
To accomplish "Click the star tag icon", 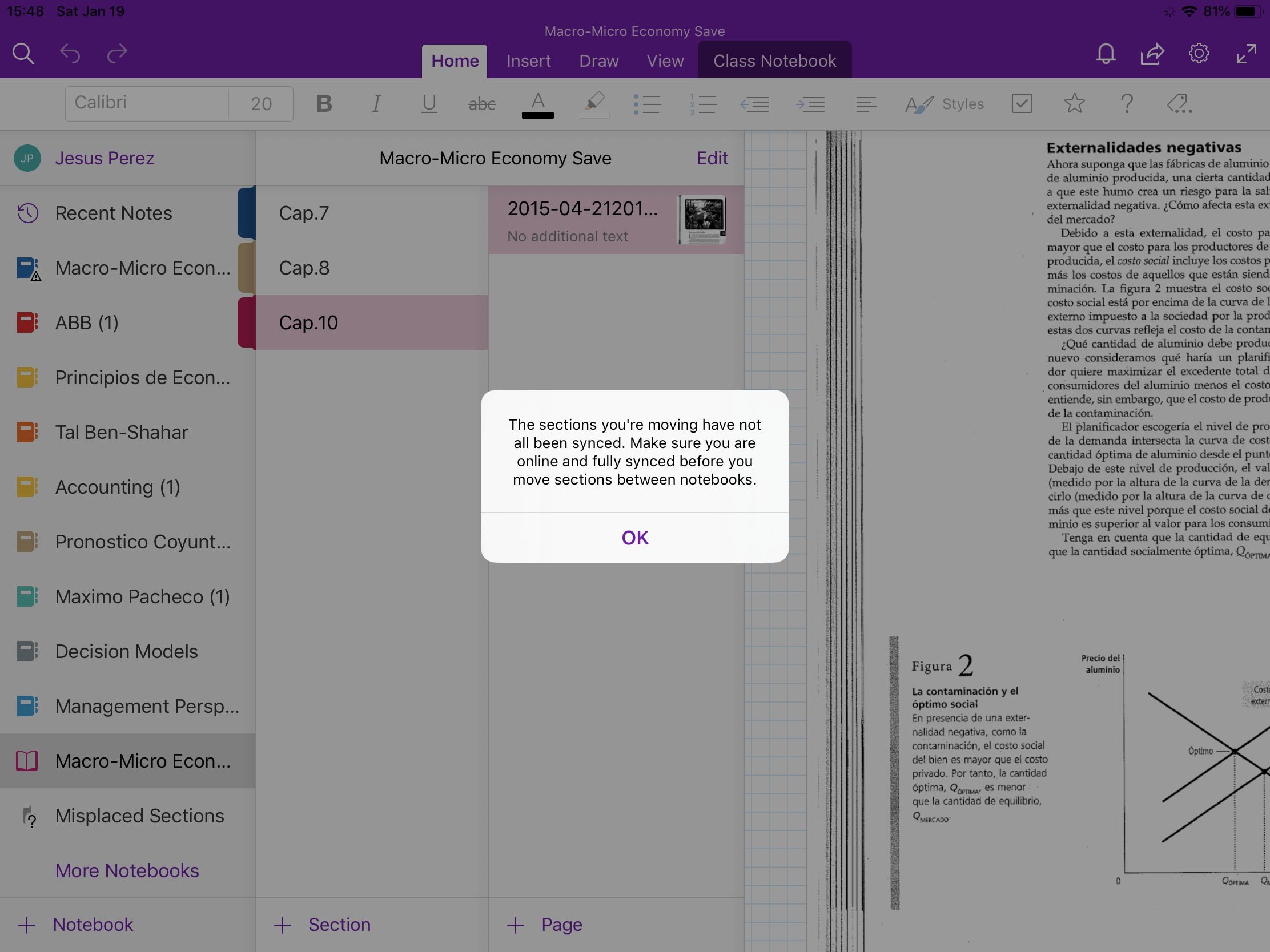I will pyautogui.click(x=1074, y=104).
